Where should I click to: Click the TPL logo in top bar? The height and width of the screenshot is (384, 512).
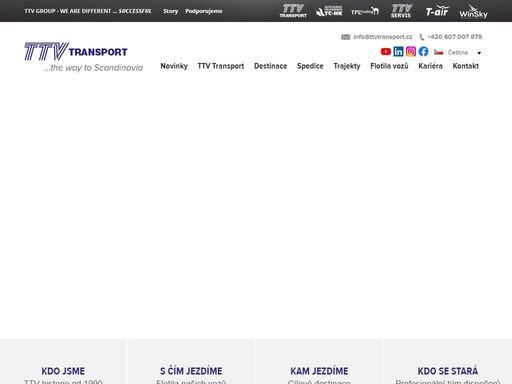click(365, 12)
